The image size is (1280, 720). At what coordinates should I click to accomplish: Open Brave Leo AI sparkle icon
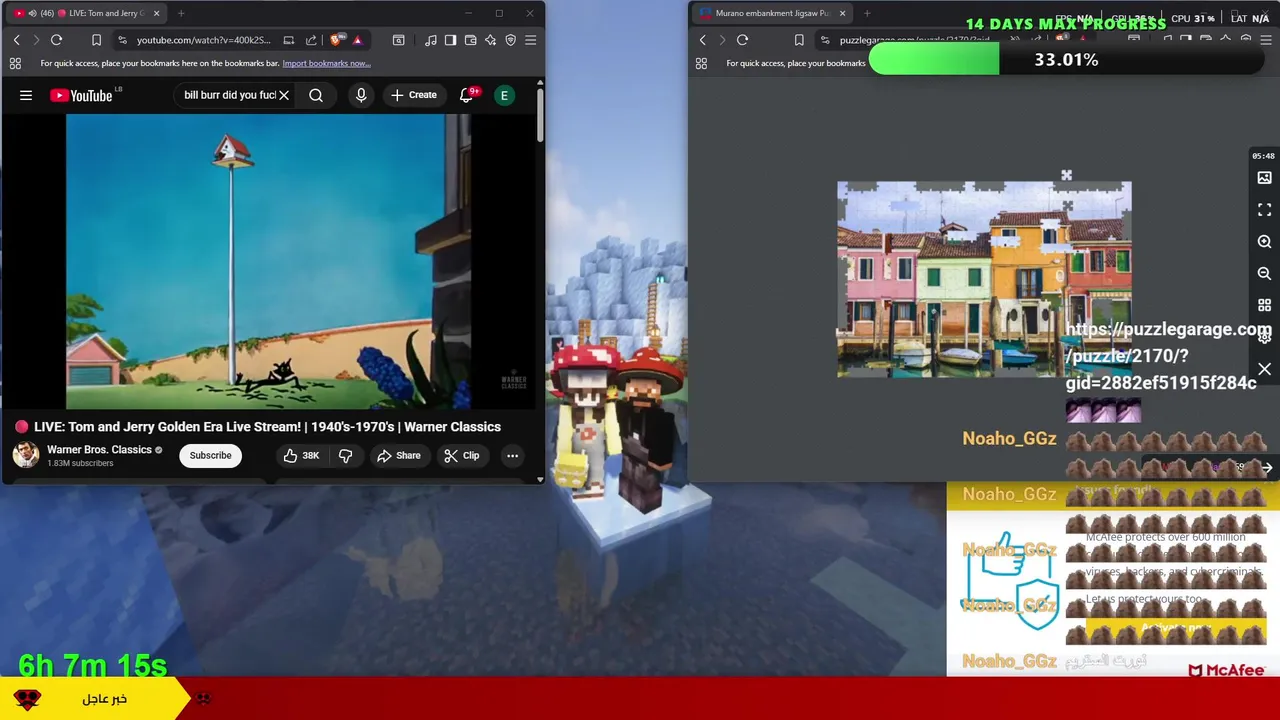pos(490,40)
